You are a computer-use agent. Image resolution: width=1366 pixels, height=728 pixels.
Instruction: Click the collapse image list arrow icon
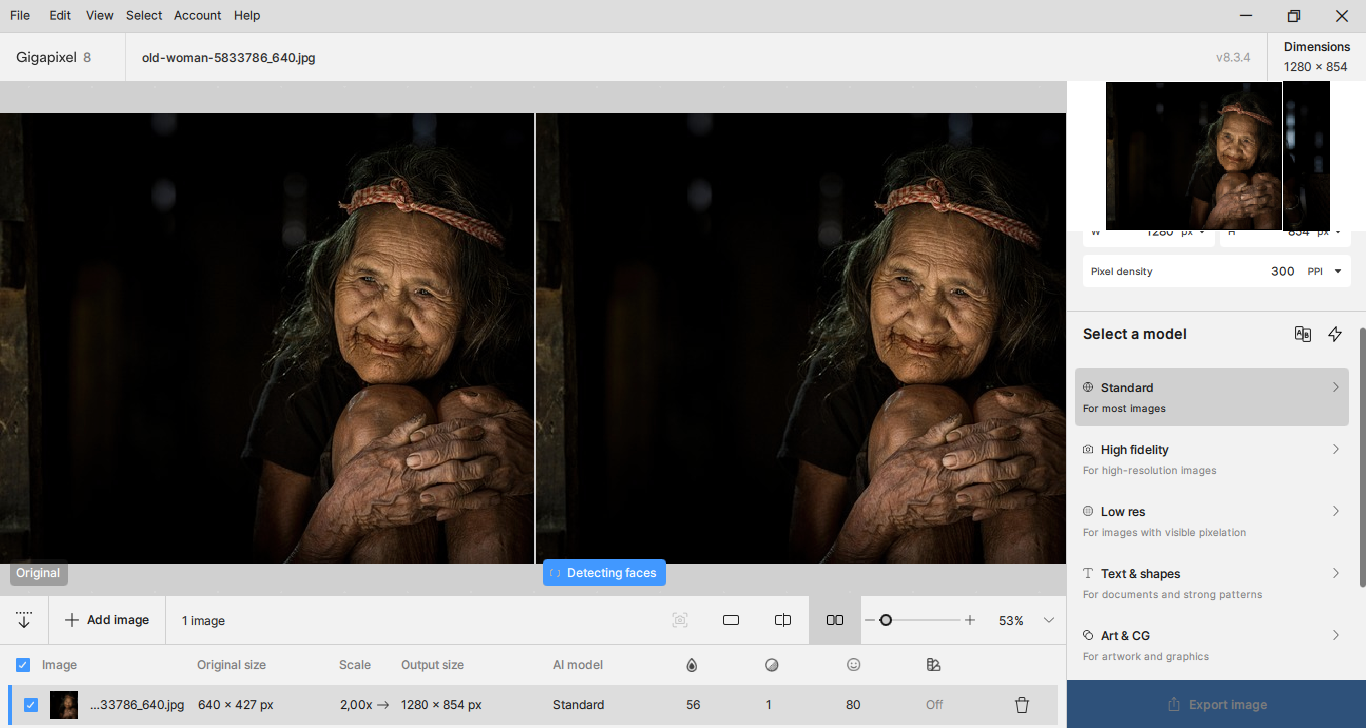24,620
